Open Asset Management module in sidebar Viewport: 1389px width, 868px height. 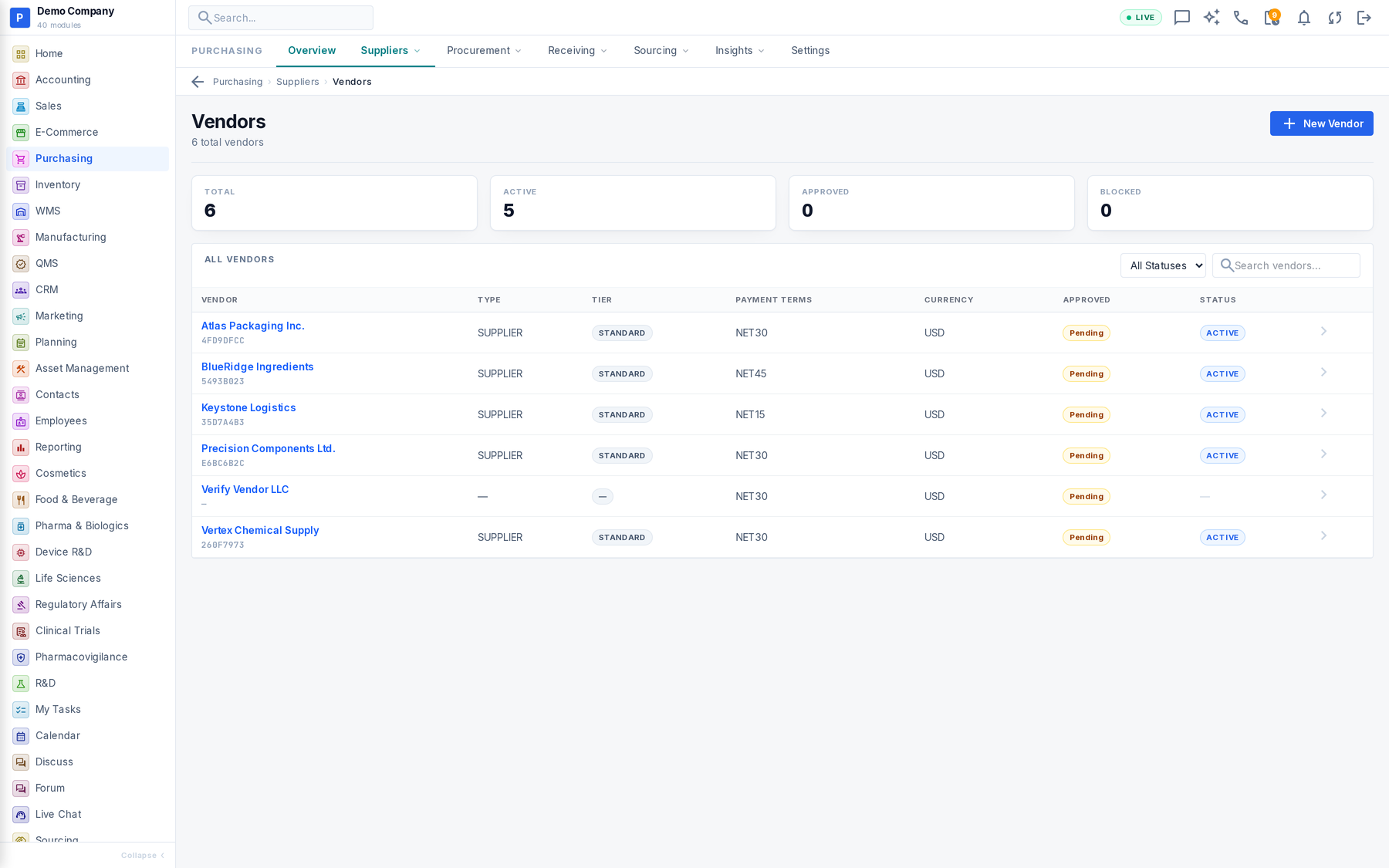[x=87, y=368]
